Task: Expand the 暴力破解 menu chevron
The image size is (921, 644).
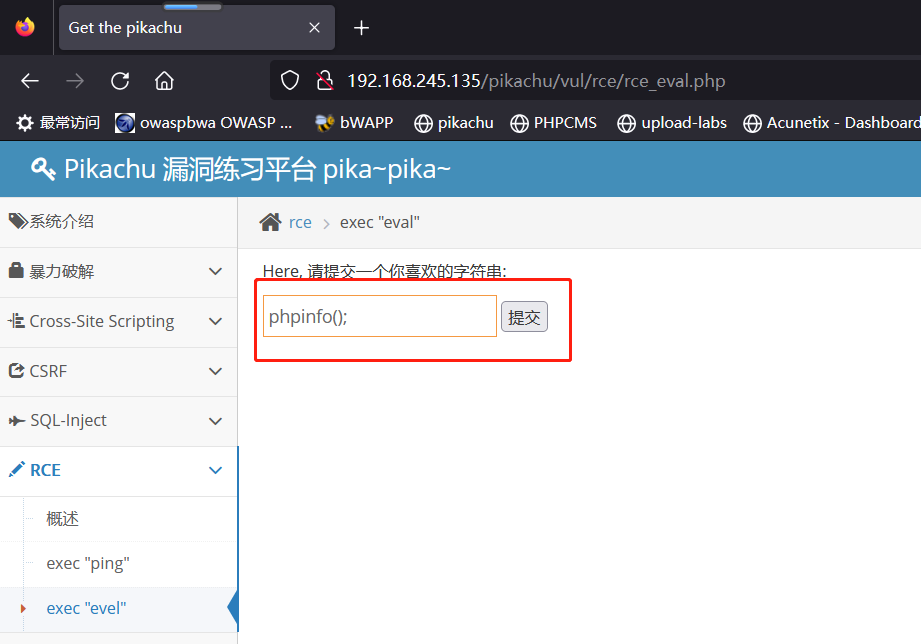Action: [x=216, y=271]
